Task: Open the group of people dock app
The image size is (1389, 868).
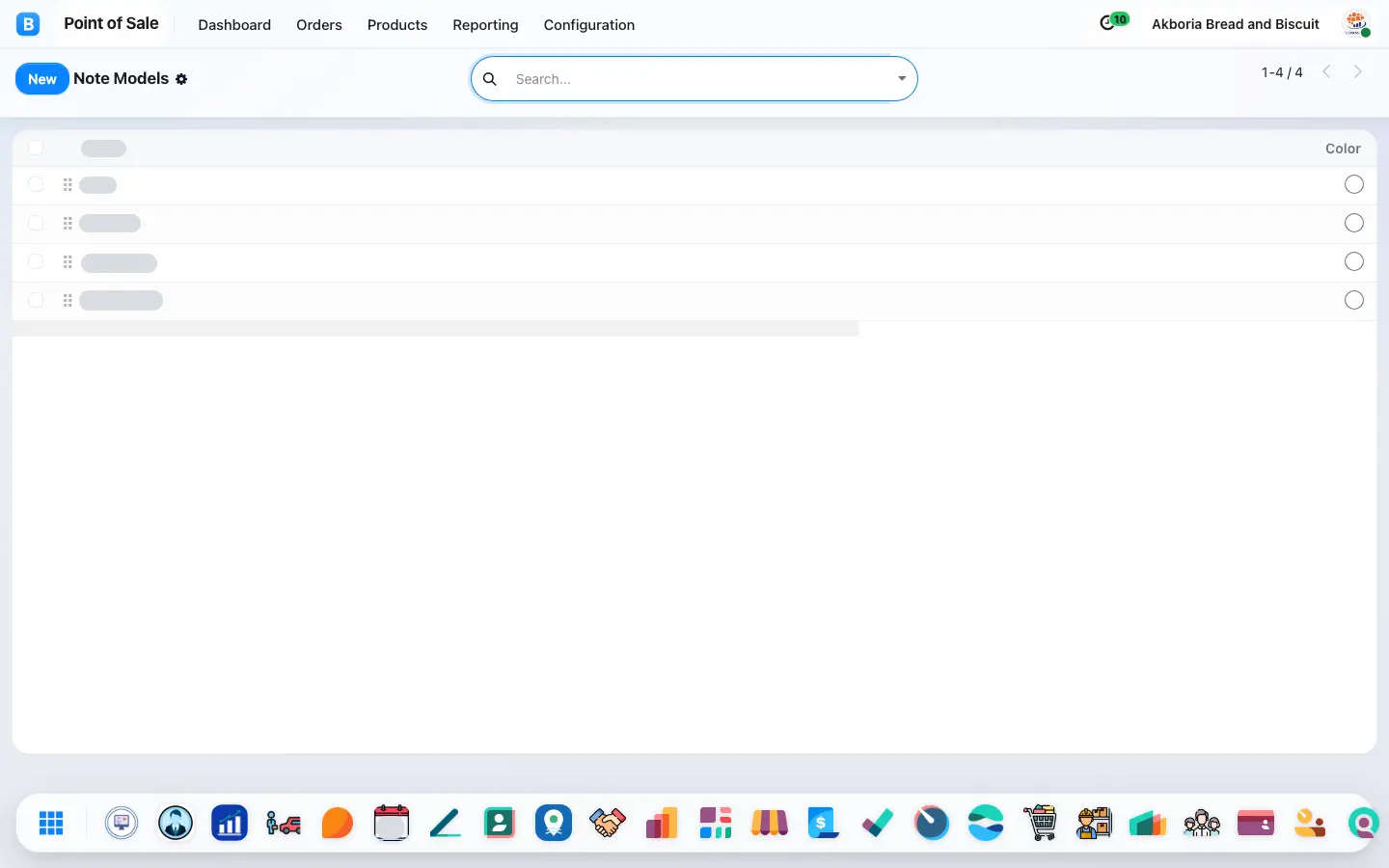Action: point(1202,823)
